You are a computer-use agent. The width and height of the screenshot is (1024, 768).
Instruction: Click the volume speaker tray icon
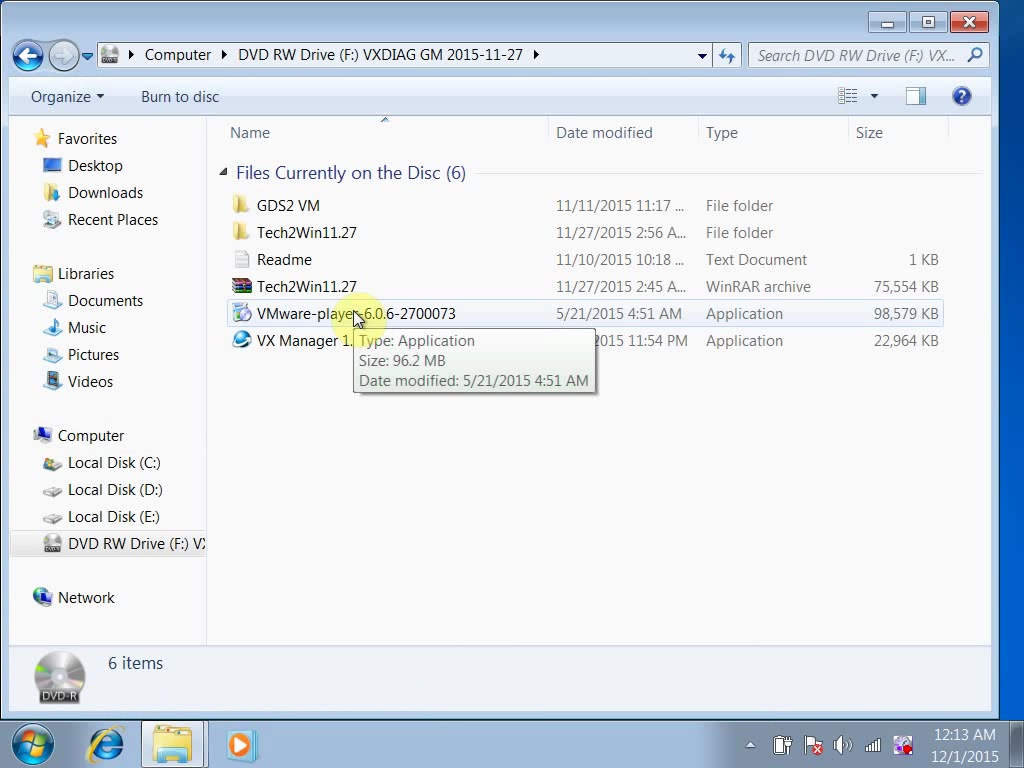(x=842, y=744)
